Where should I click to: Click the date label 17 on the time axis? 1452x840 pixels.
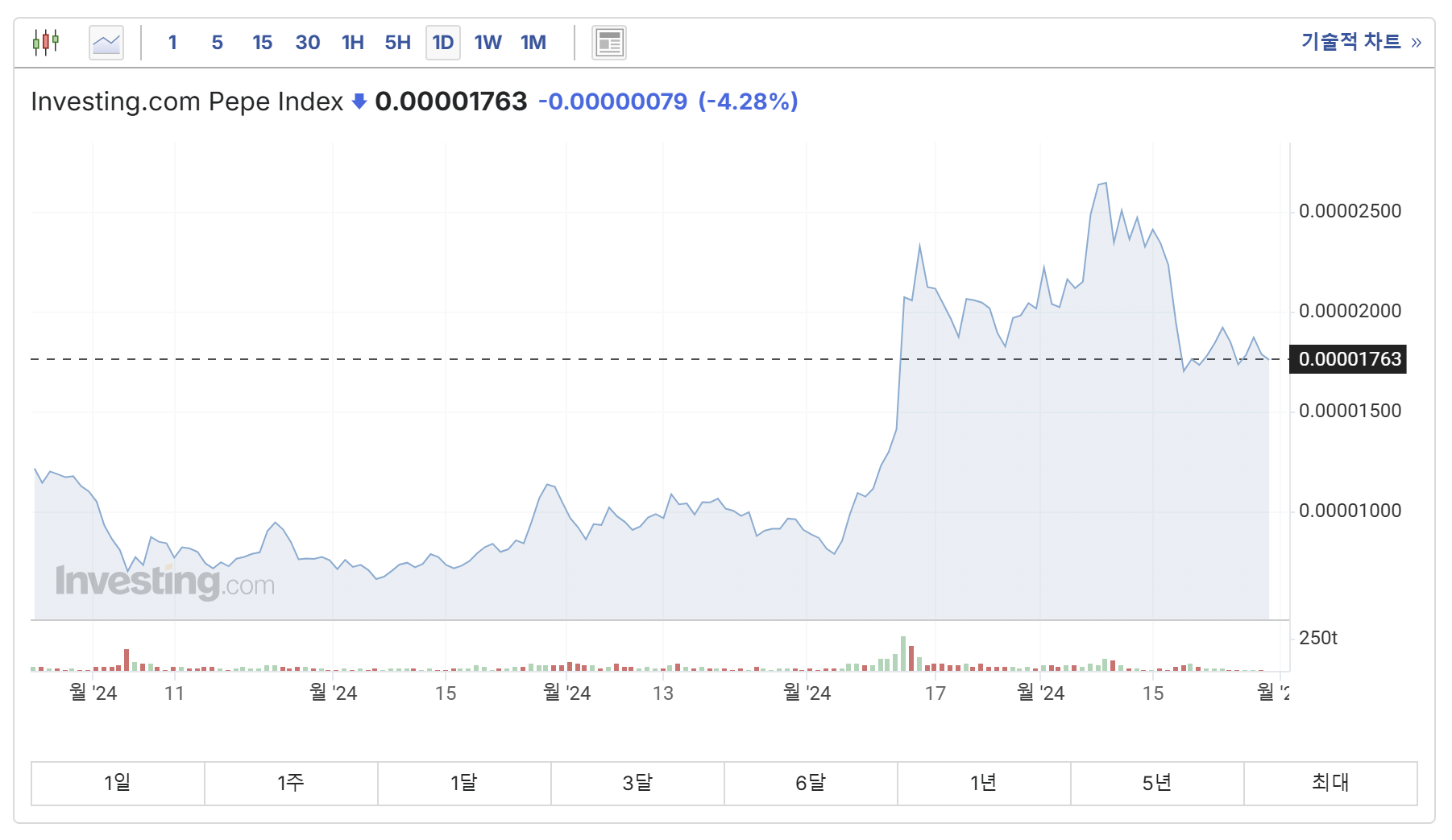(936, 693)
